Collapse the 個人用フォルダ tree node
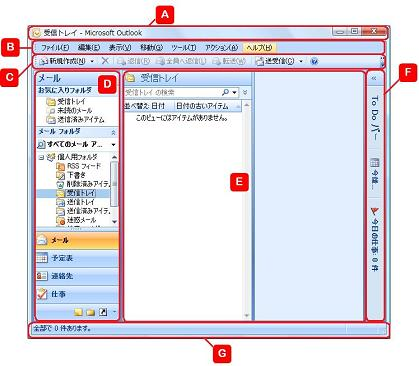Image resolution: width=419 pixels, height=366 pixels. (x=41, y=157)
